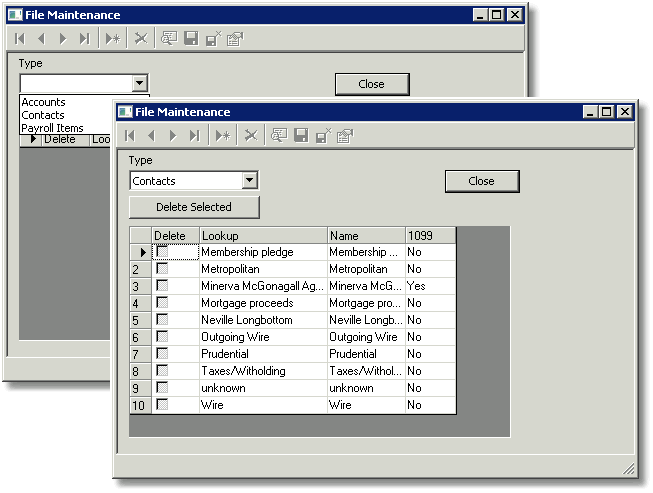Viewport: 653px width, 493px height.
Task: Click Close button in back window
Action: click(372, 84)
